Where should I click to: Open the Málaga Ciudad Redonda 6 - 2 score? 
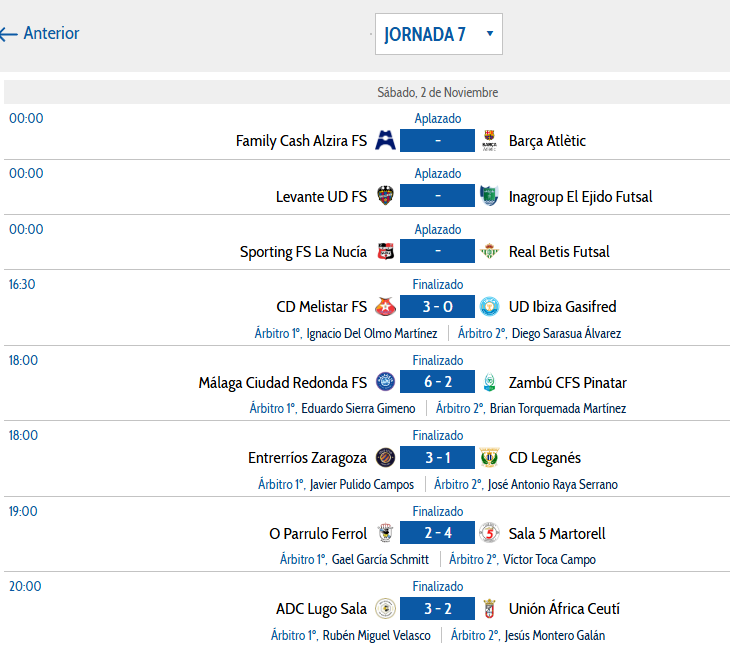[437, 383]
